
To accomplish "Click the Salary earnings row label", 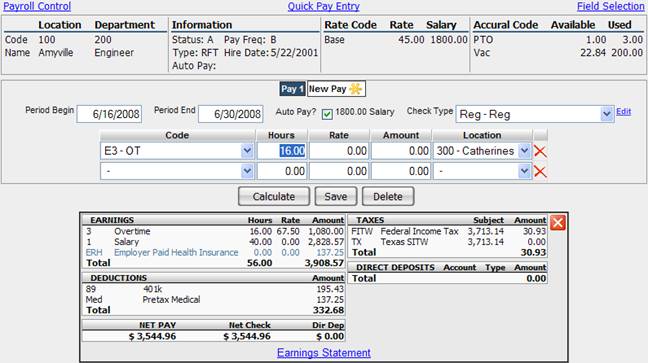I will (126, 242).
